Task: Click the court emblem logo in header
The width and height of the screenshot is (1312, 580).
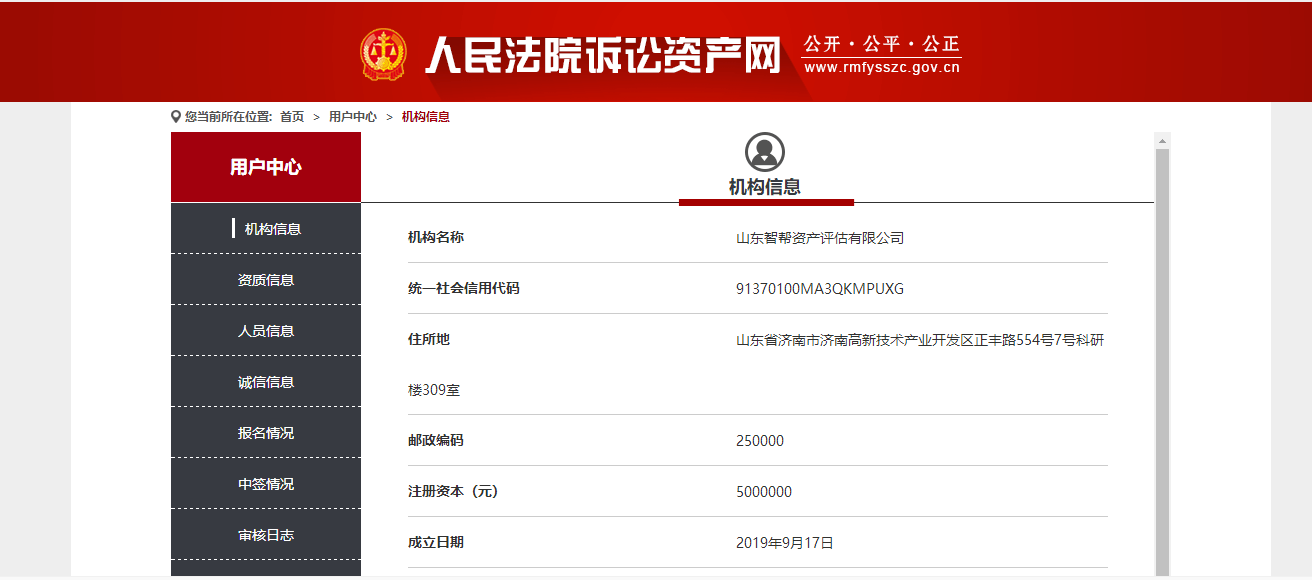Action: pos(384,55)
